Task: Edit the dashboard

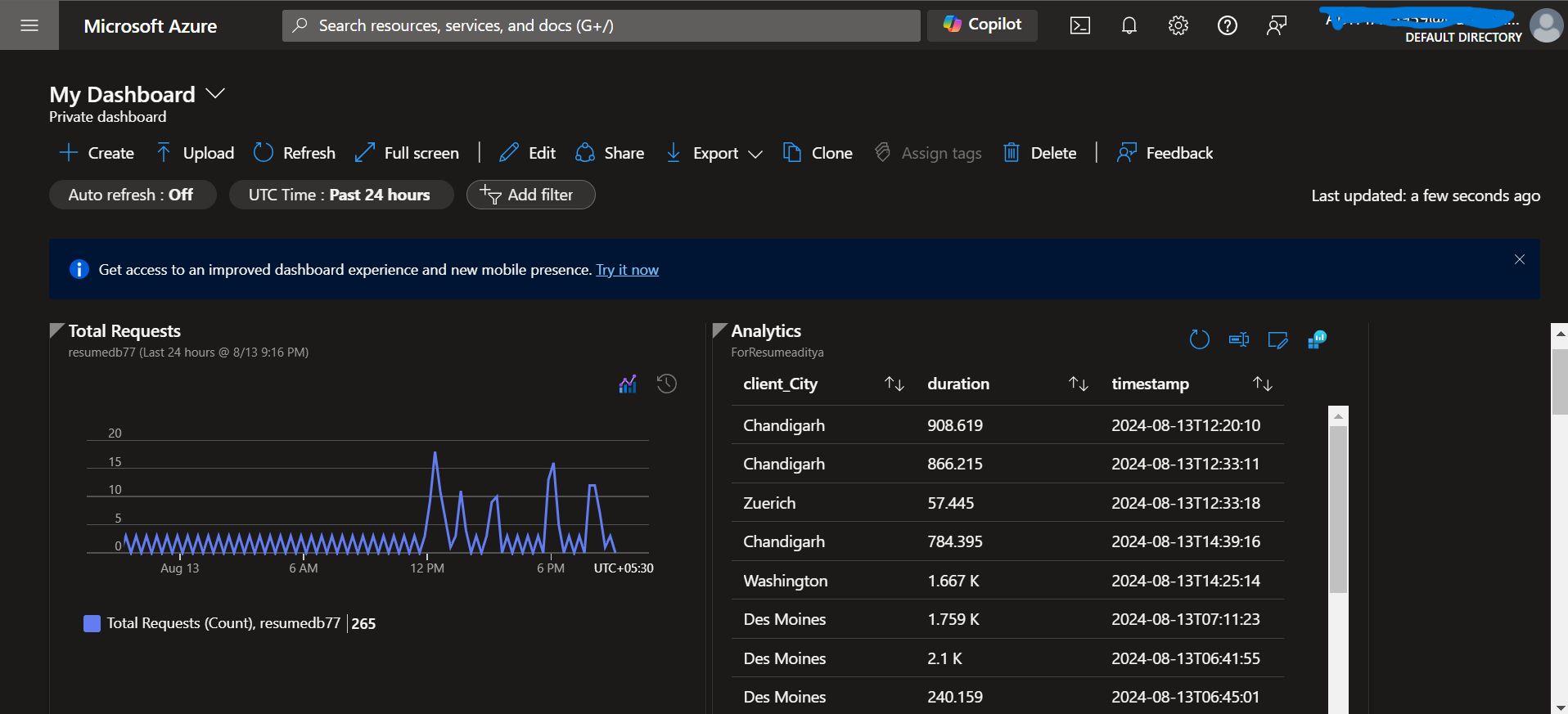Action: 527,153
